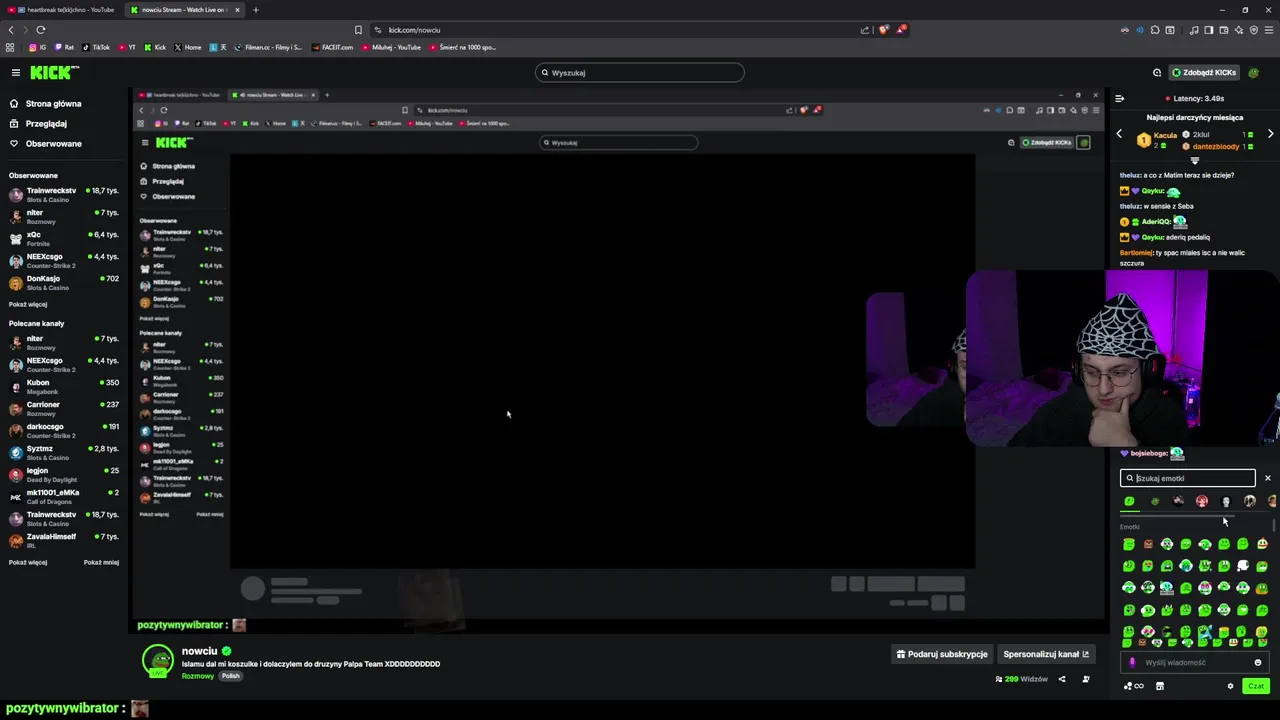This screenshot has height=720, width=1280.
Task: Collapse the chat panel arrow icon
Action: pos(1120,98)
